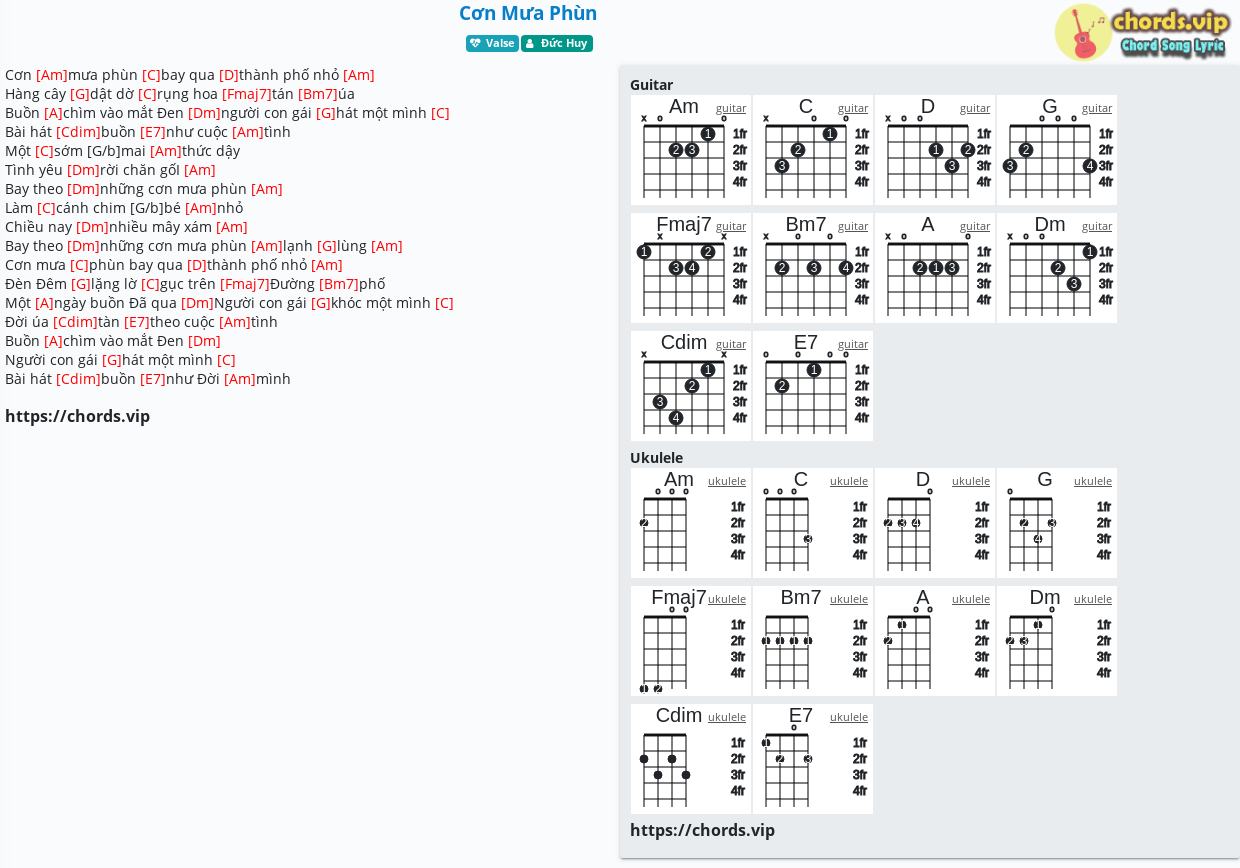Click the [Bm7] chord before 'úa'
Image resolution: width=1240 pixels, height=868 pixels.
318,94
